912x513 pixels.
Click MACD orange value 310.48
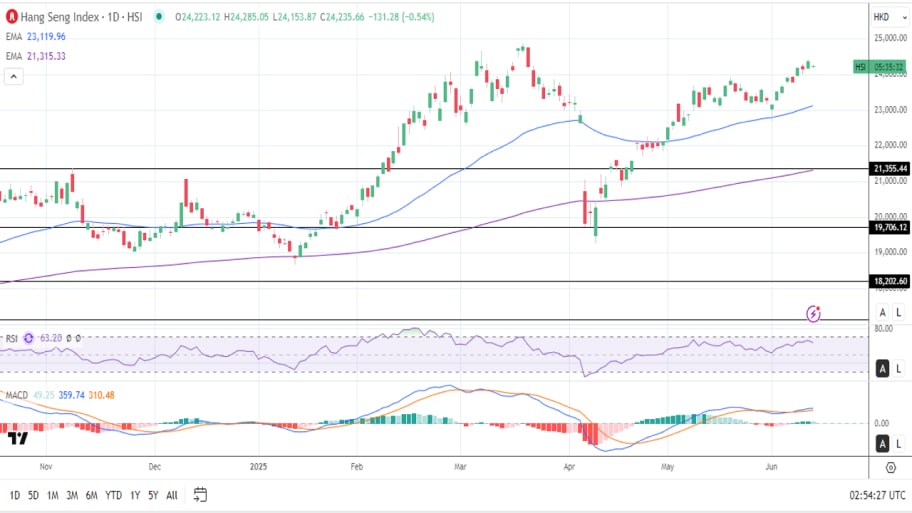pyautogui.click(x=101, y=395)
